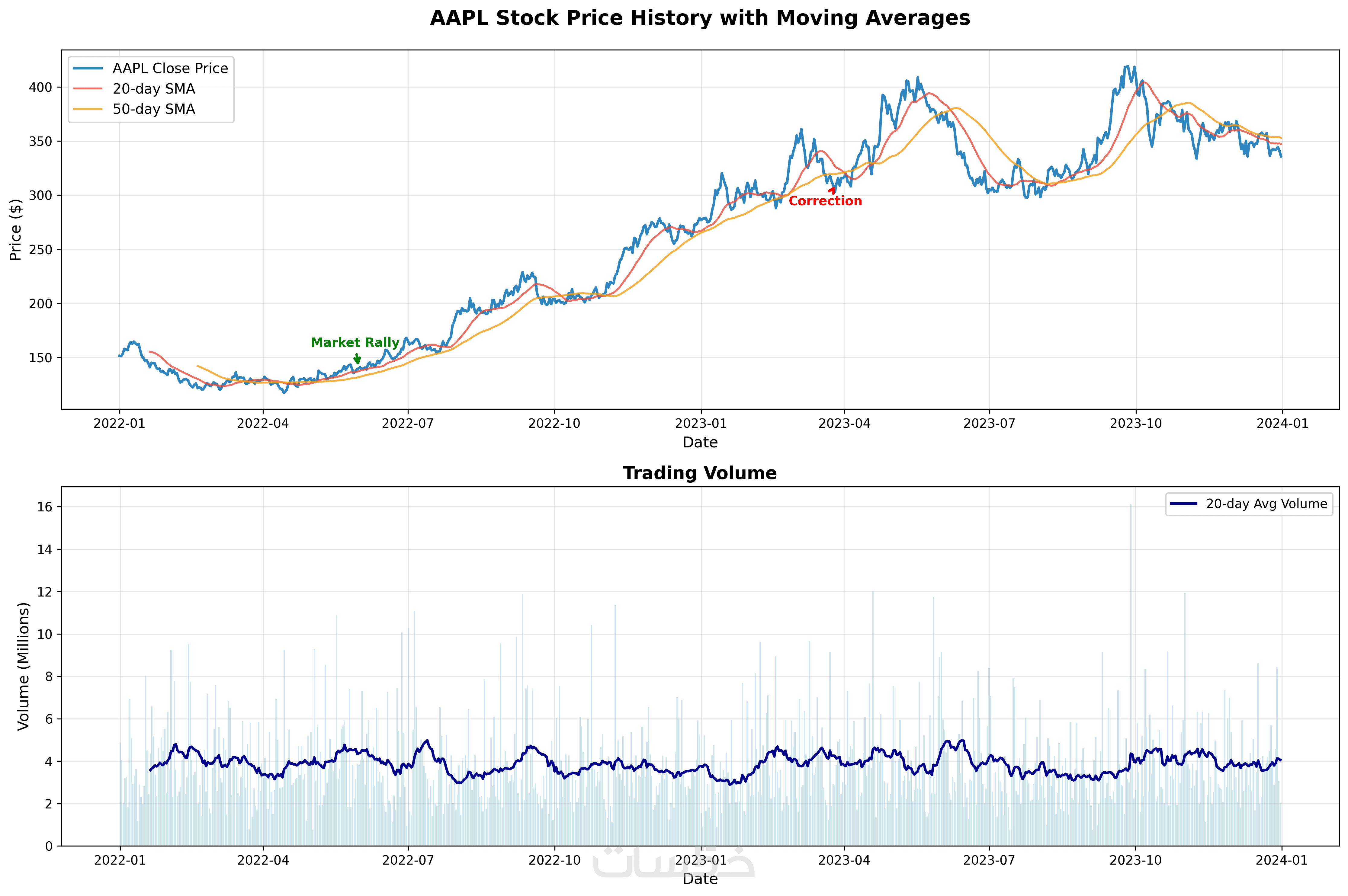Click the Price ($) y-axis label
The height and width of the screenshot is (896, 1348).
[x=15, y=230]
